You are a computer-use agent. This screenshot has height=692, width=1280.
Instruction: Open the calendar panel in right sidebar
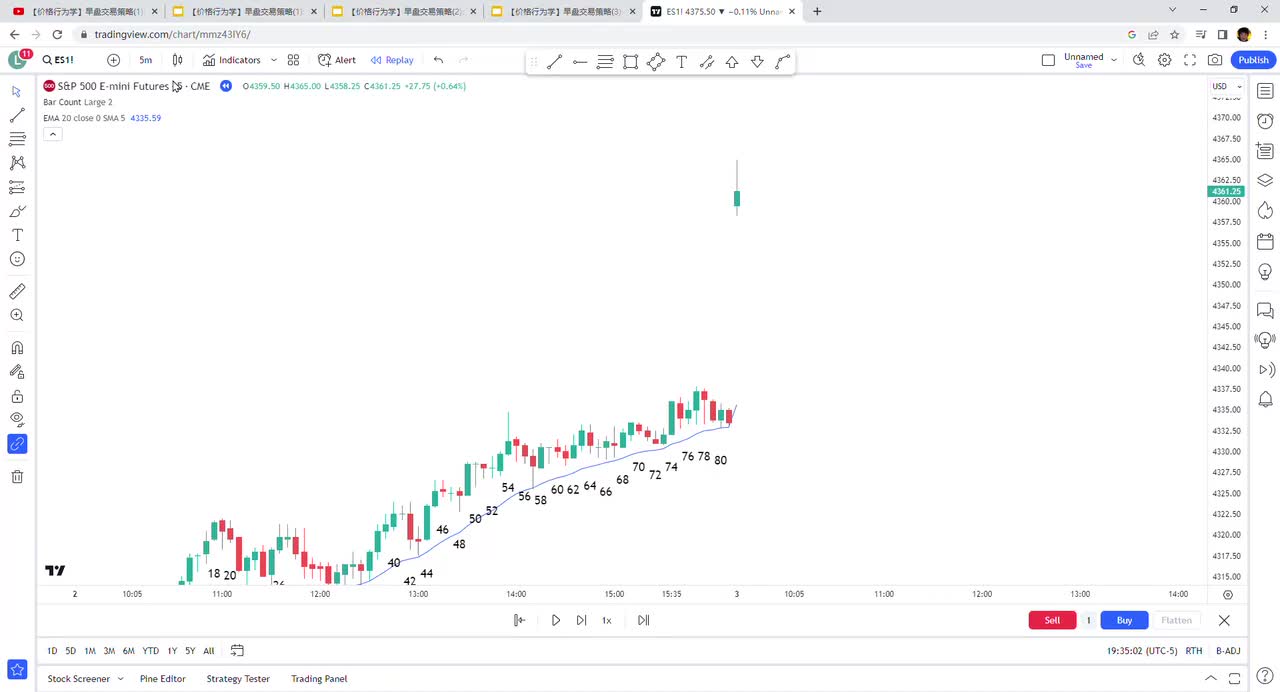(1265, 241)
